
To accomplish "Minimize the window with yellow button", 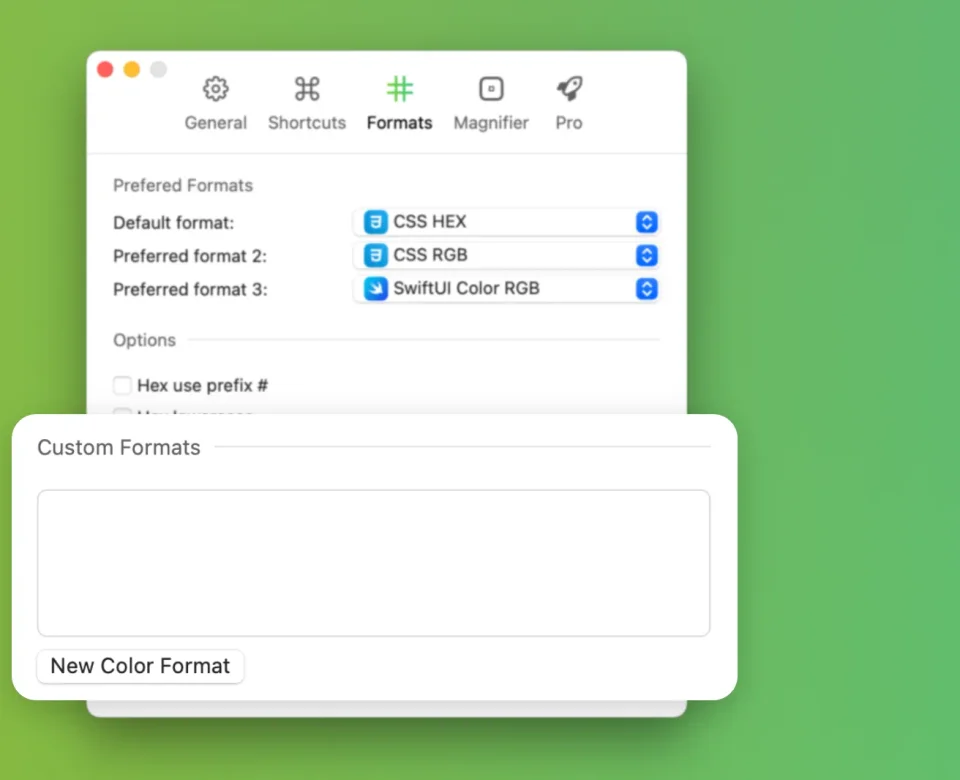I will tap(132, 69).
